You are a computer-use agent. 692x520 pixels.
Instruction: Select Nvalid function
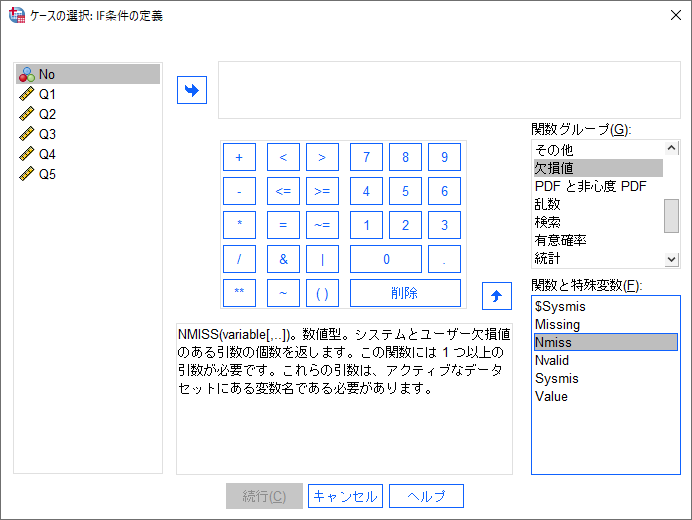click(x=606, y=360)
